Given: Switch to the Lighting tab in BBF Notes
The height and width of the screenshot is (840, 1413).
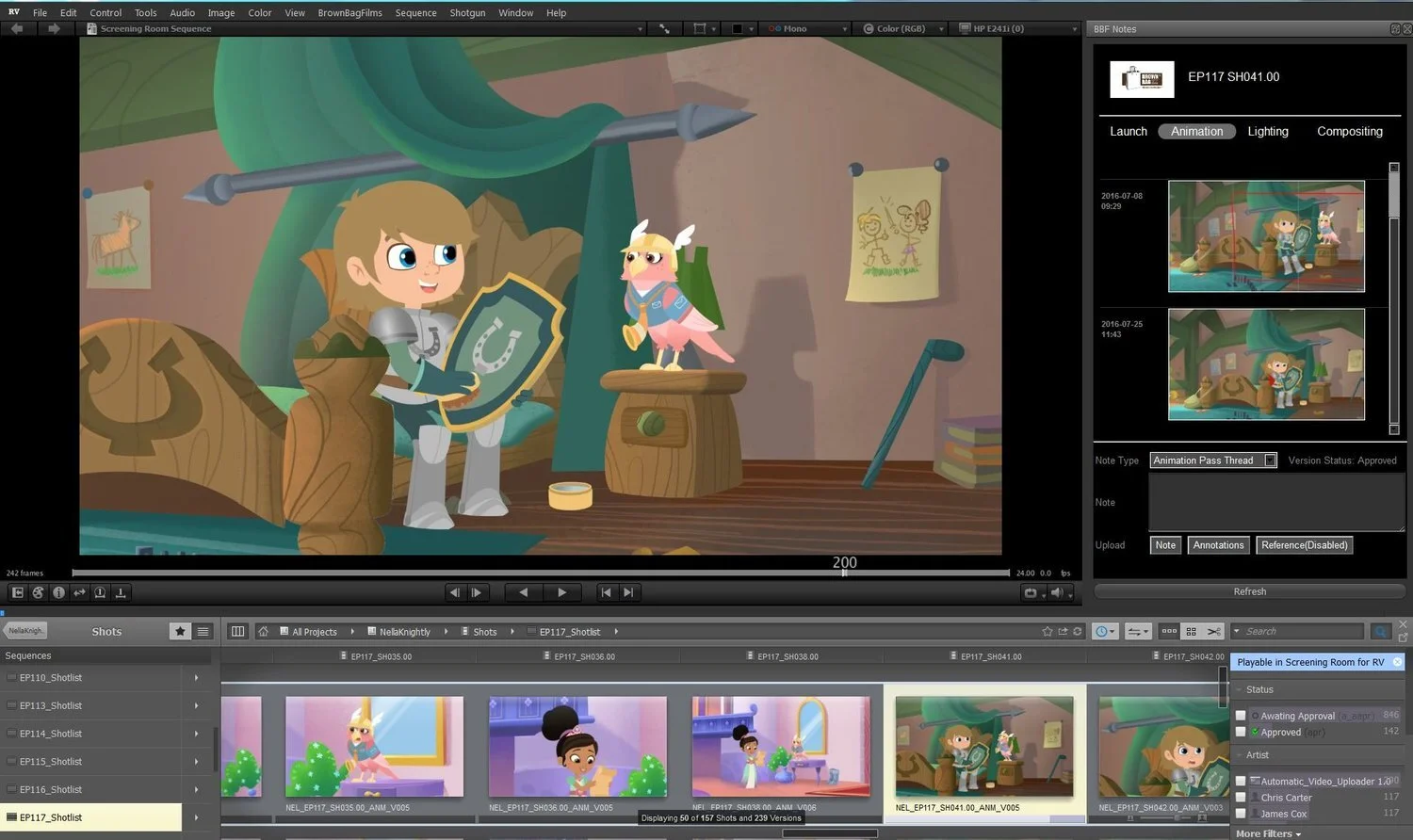Looking at the screenshot, I should 1268,131.
